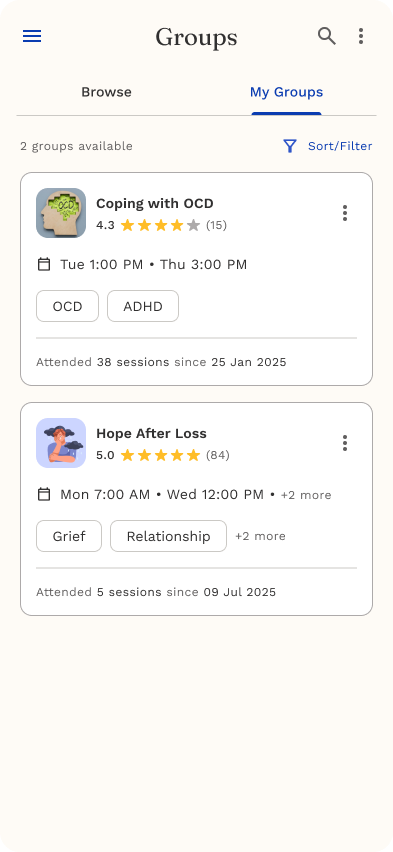
Task: Open the header overflow menu
Action: (x=361, y=36)
